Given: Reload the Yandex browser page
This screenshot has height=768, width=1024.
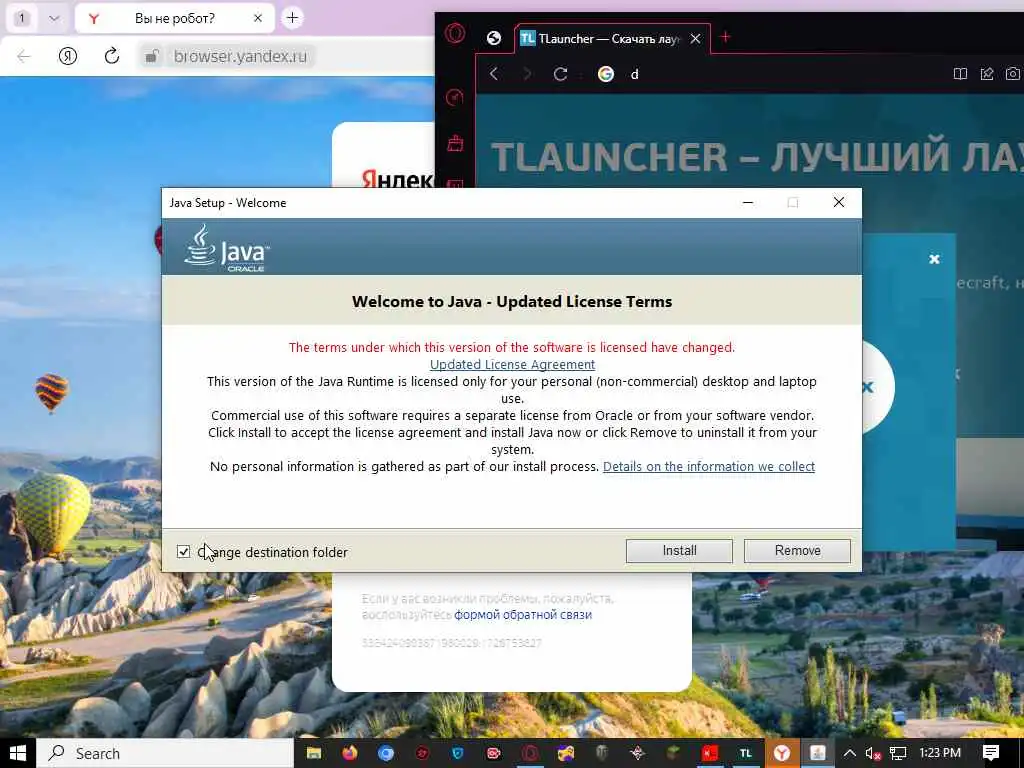Looking at the screenshot, I should point(112,56).
